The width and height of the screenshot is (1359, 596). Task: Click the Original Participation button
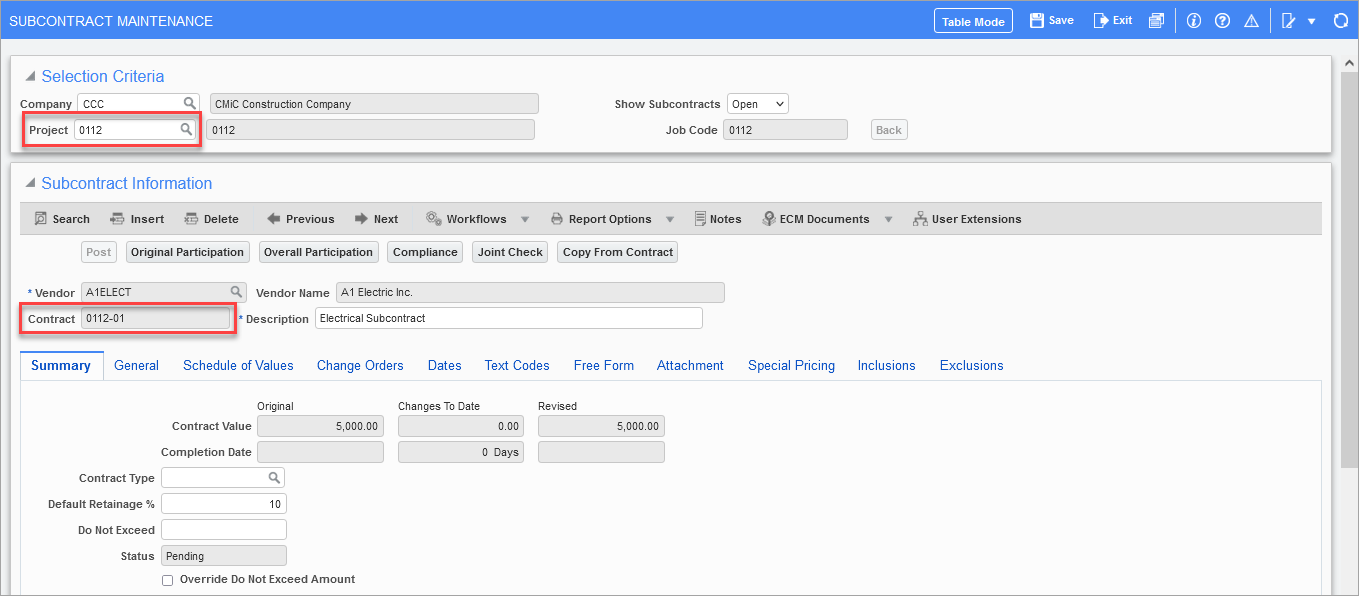coord(187,252)
